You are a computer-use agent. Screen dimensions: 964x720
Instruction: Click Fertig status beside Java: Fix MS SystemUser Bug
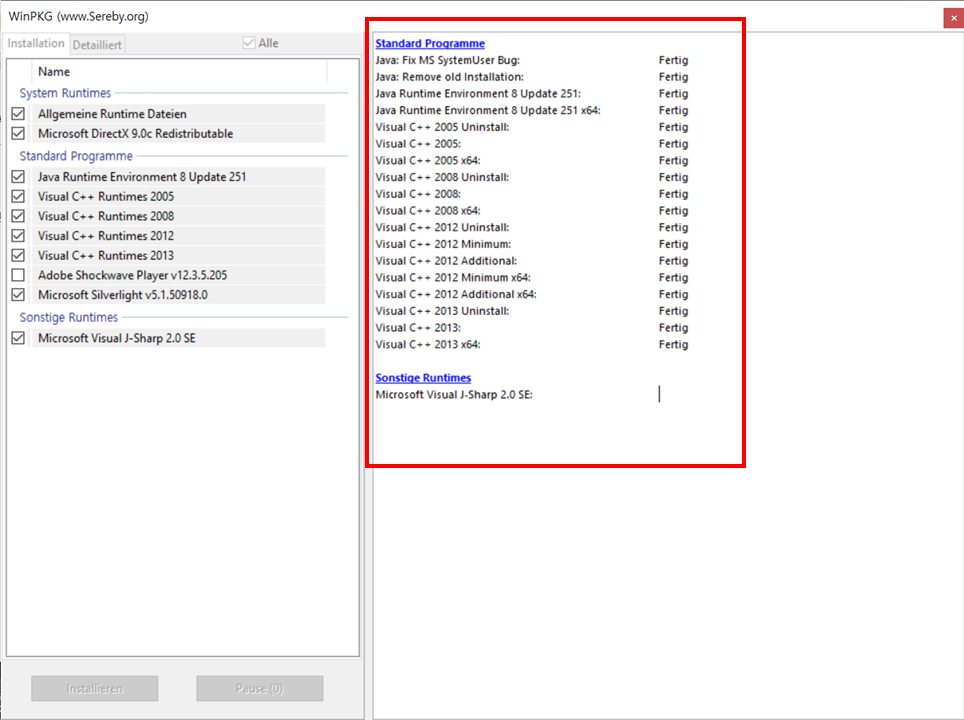(x=673, y=60)
